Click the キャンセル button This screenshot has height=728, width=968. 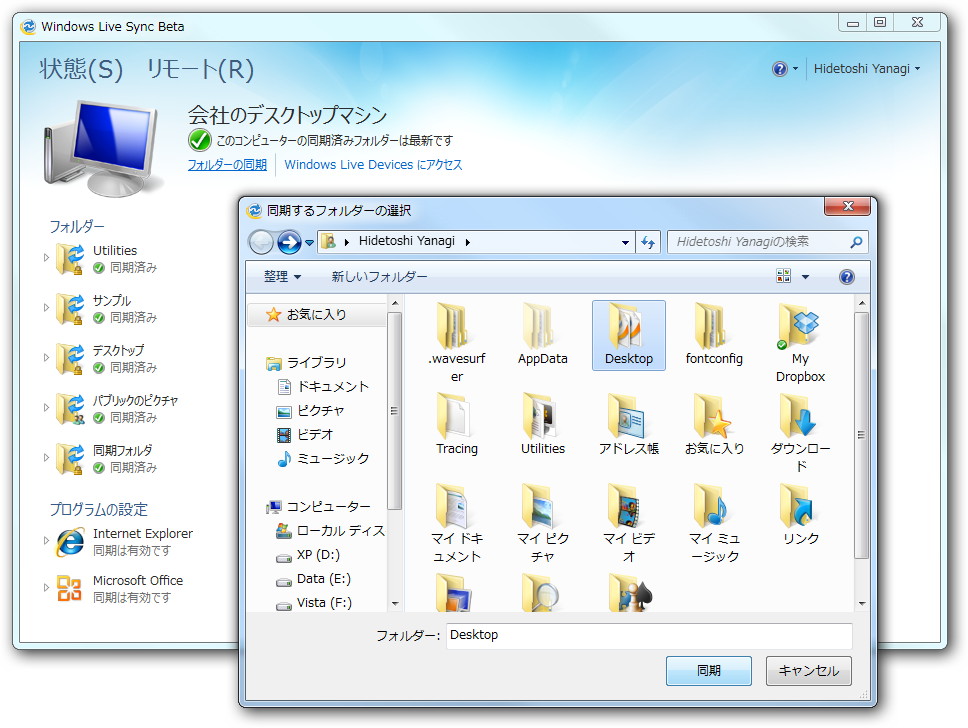point(808,671)
